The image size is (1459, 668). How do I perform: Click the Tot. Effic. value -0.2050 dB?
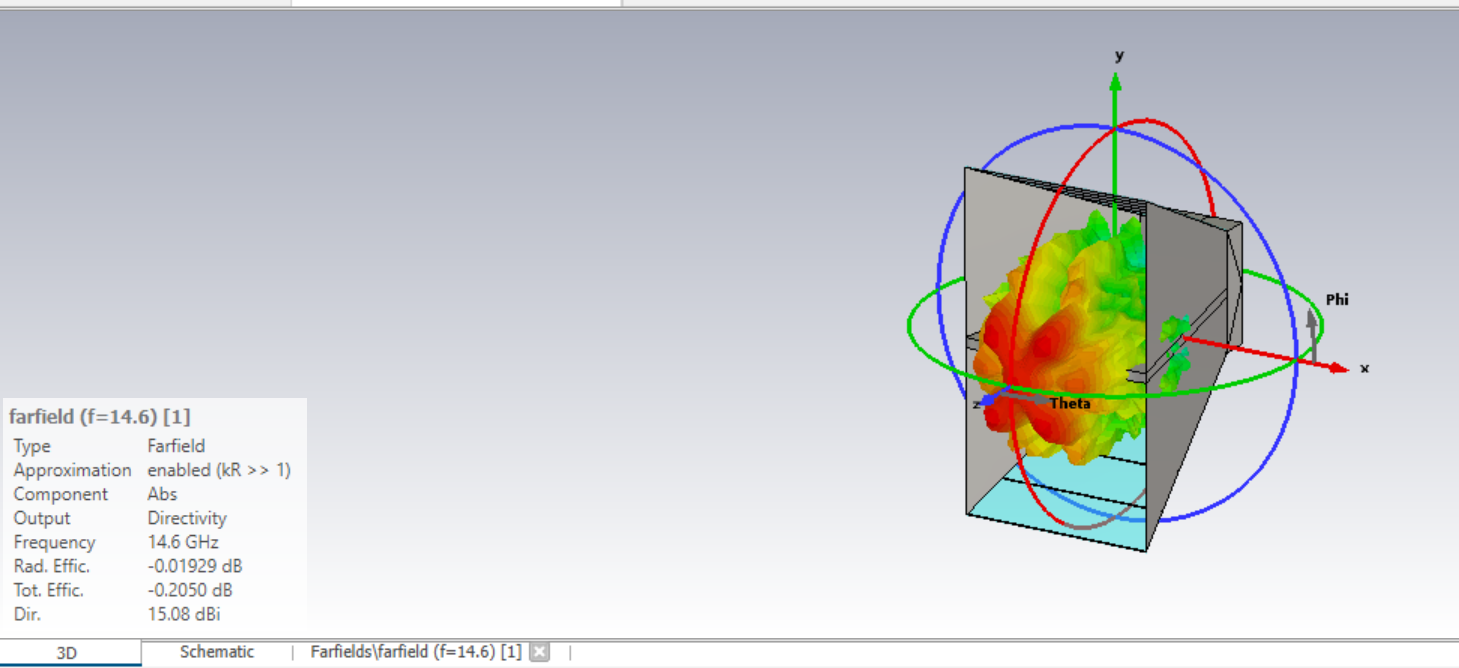[191, 590]
